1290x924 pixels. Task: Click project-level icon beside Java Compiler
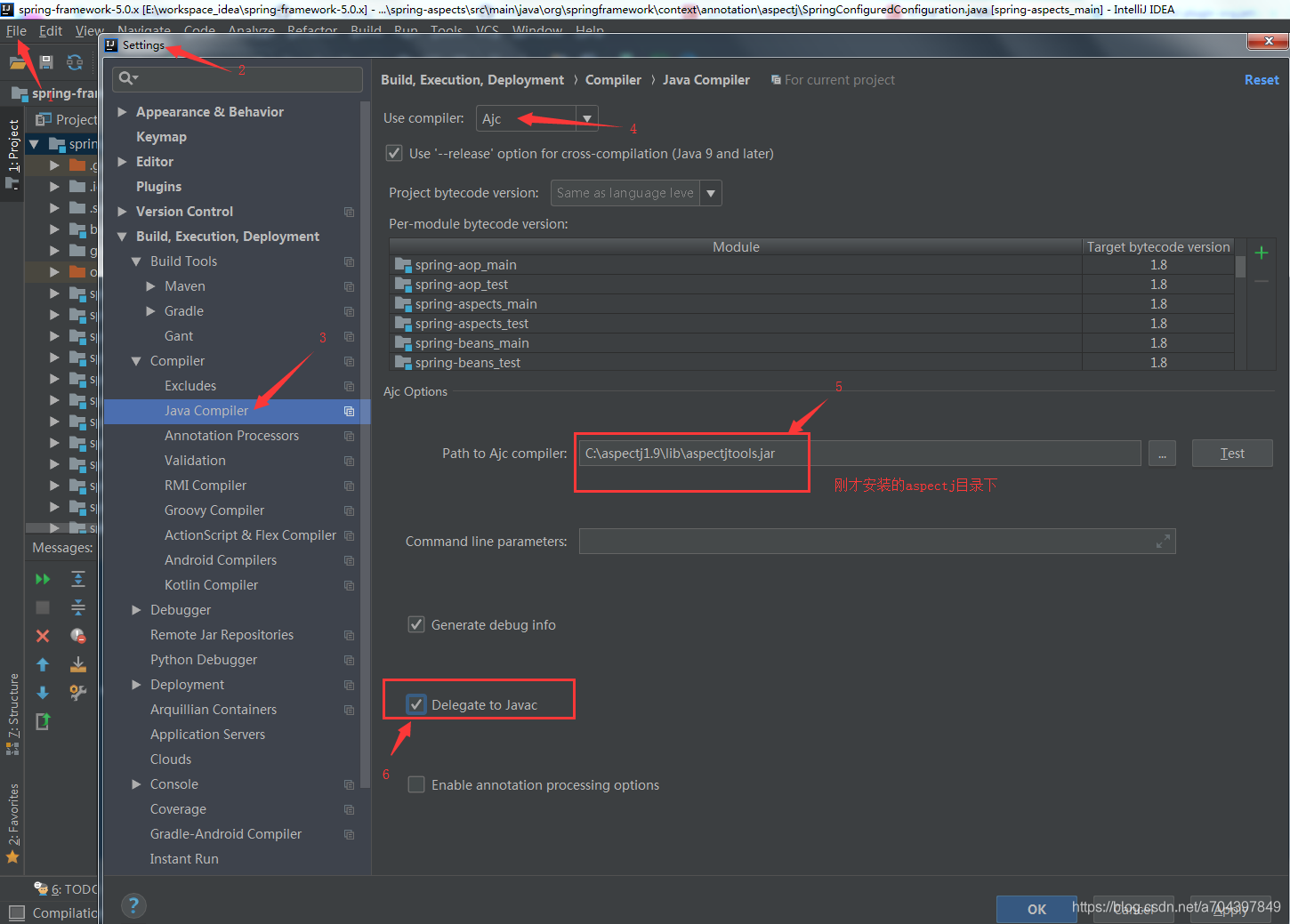(x=349, y=411)
